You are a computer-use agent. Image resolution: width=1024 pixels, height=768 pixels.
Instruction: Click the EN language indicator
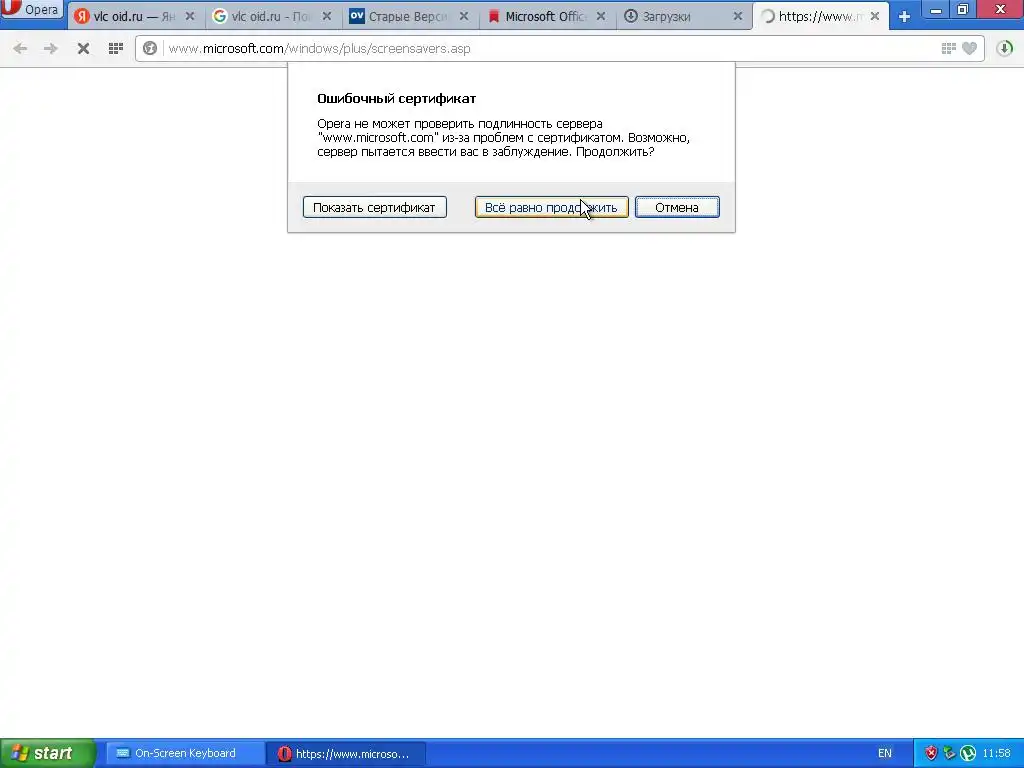click(x=885, y=754)
